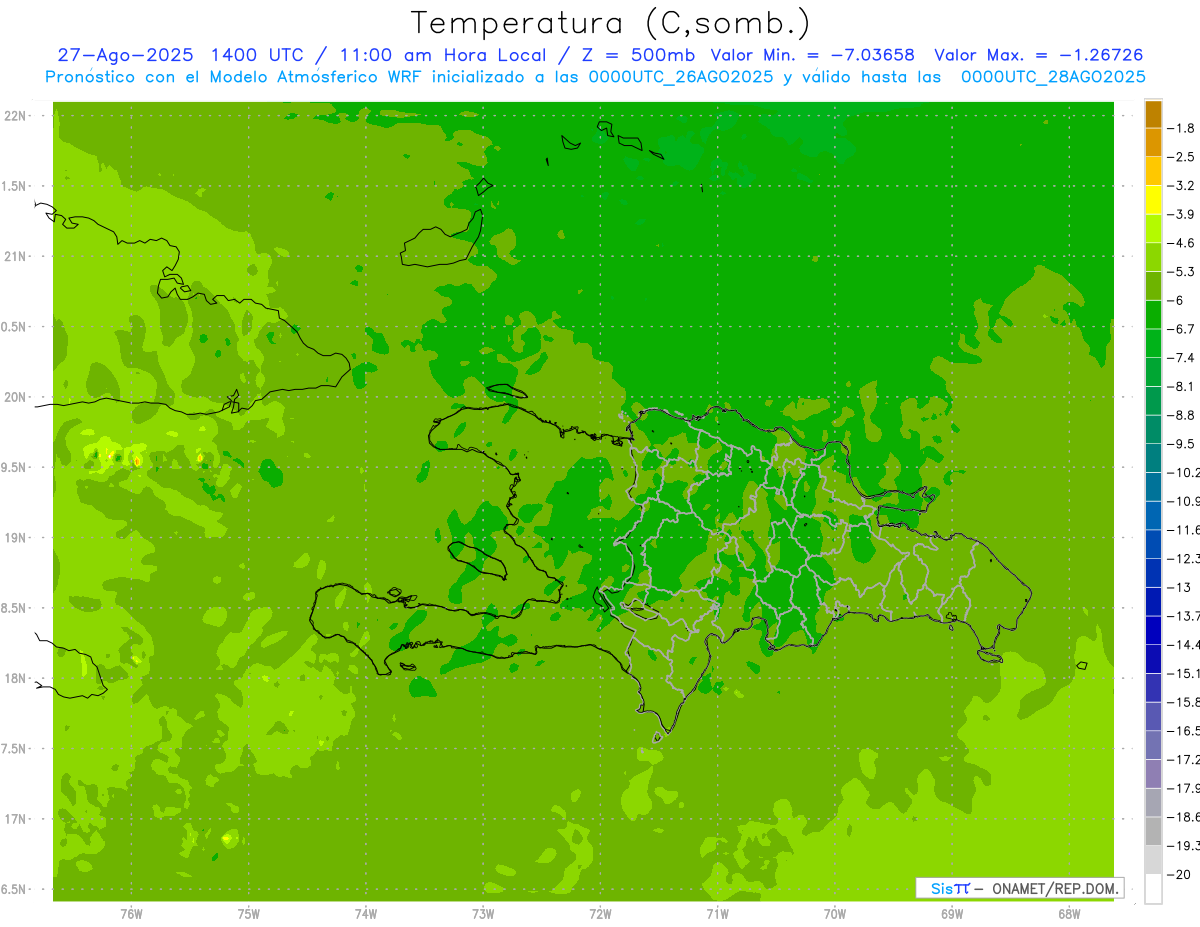1200x927 pixels.
Task: Click the yellow swatch between -3.2 and -3.9
Action: point(1153,200)
